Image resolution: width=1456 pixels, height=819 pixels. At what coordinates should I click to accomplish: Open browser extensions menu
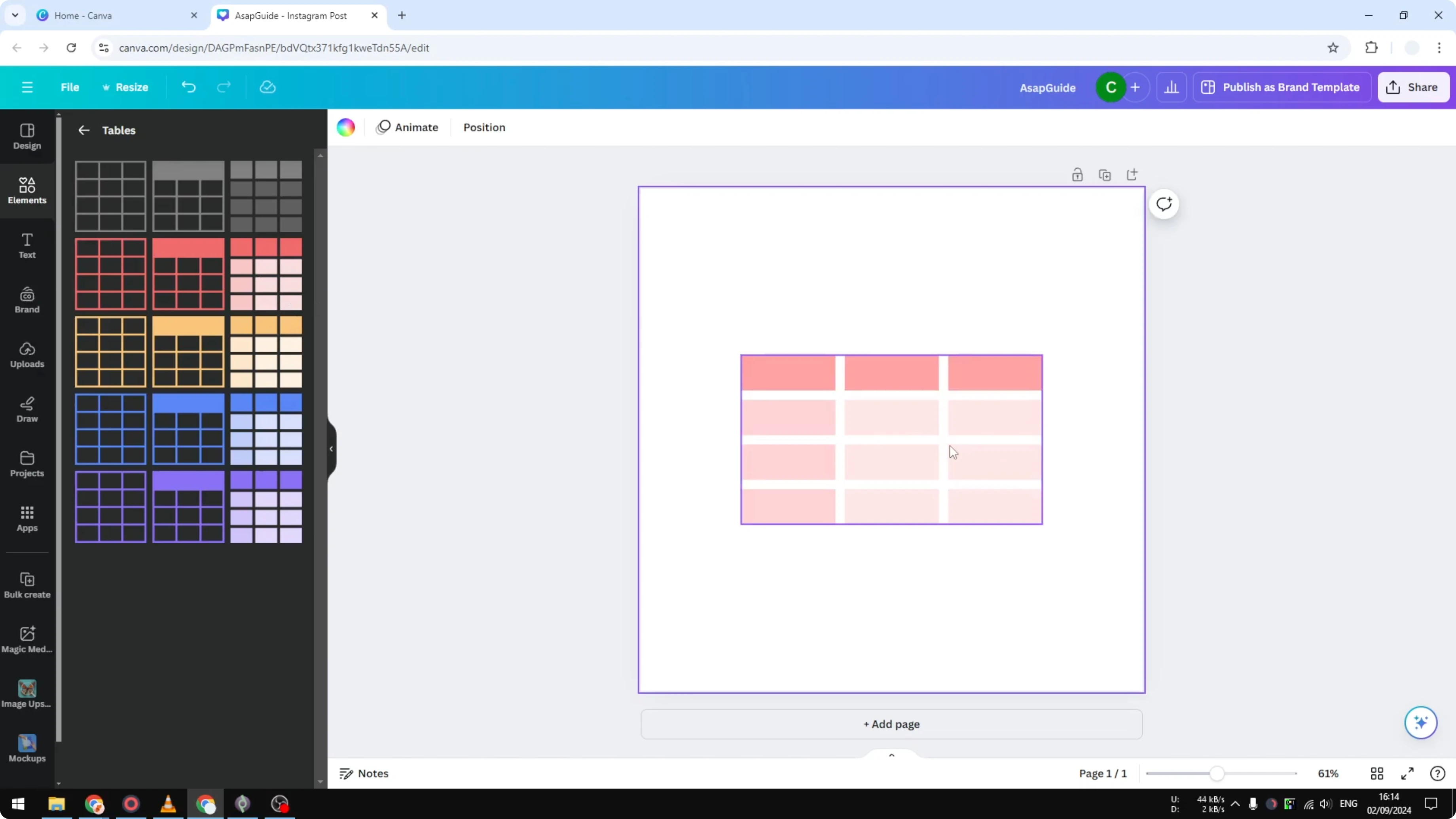pos(1371,48)
